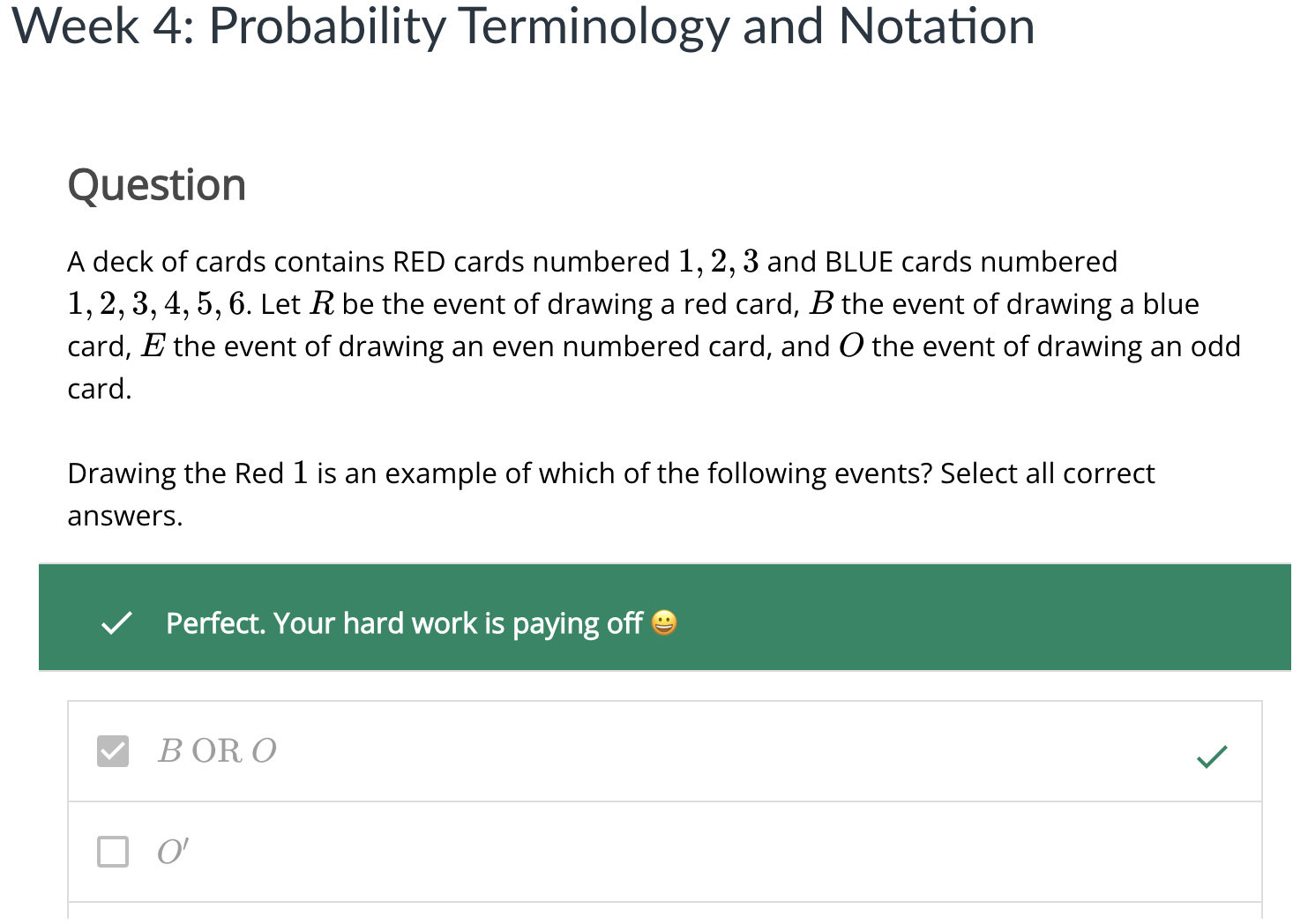Screen dimensions: 1293x924
Task: Click the red card numbers 1, 2, 3
Action: tap(718, 262)
